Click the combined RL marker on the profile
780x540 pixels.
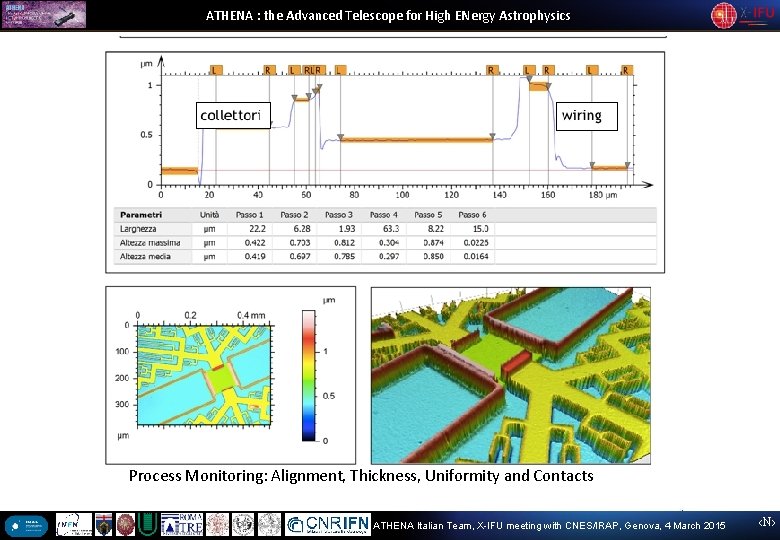point(308,70)
